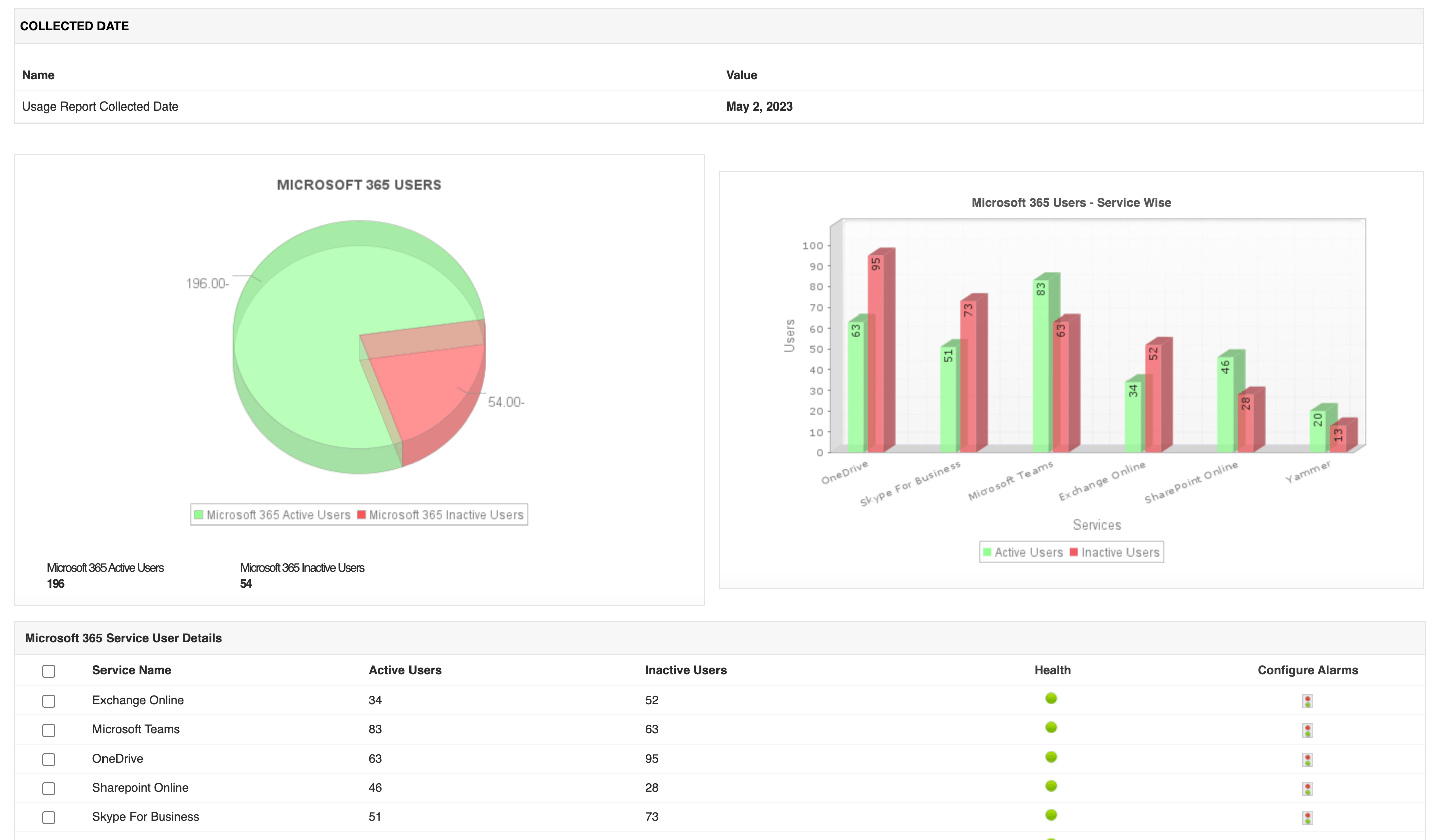Check the Skype For Business row checkbox
This screenshot has width=1436, height=840.
pyautogui.click(x=49, y=817)
